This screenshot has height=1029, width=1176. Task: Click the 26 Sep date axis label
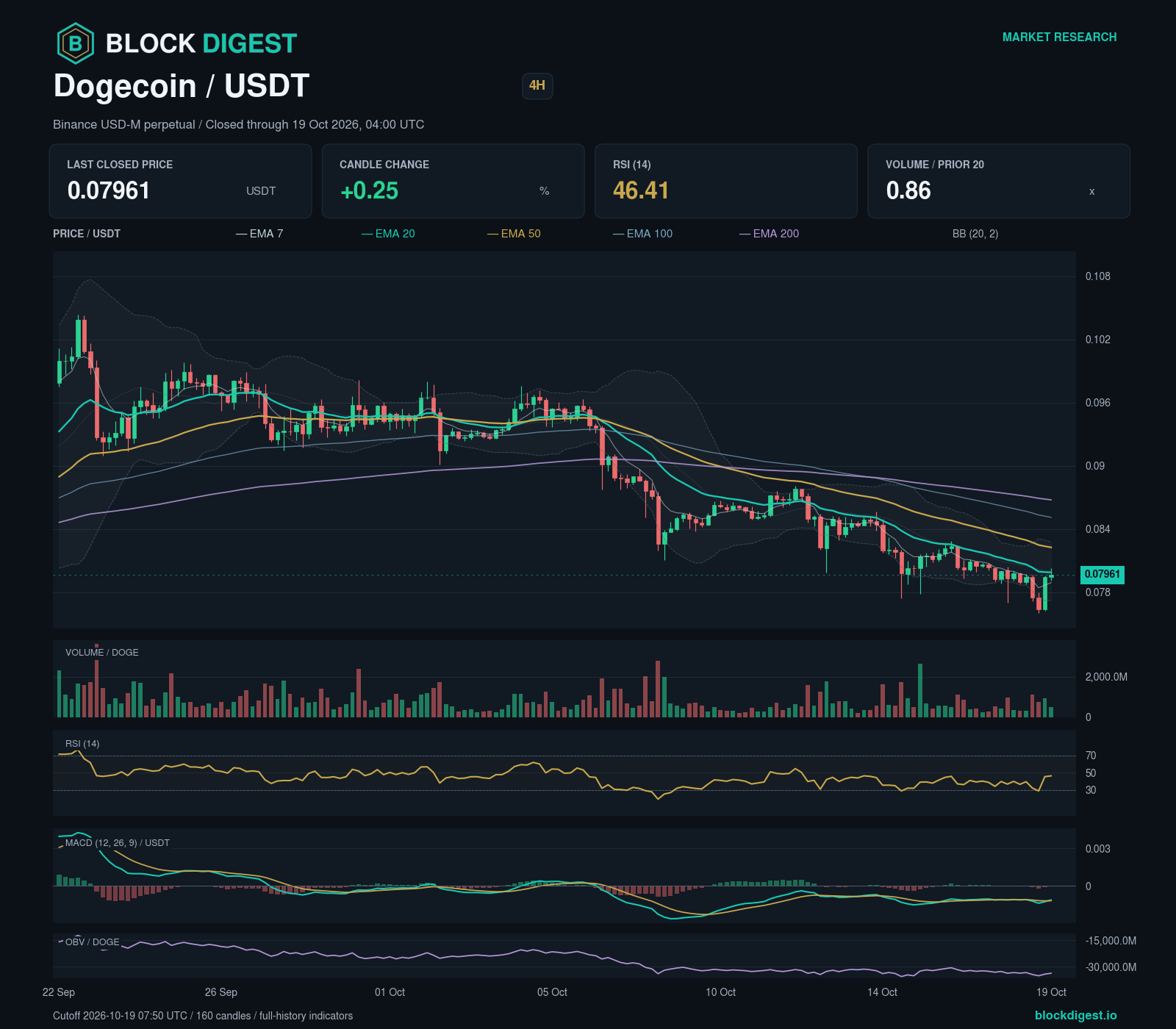point(221,992)
